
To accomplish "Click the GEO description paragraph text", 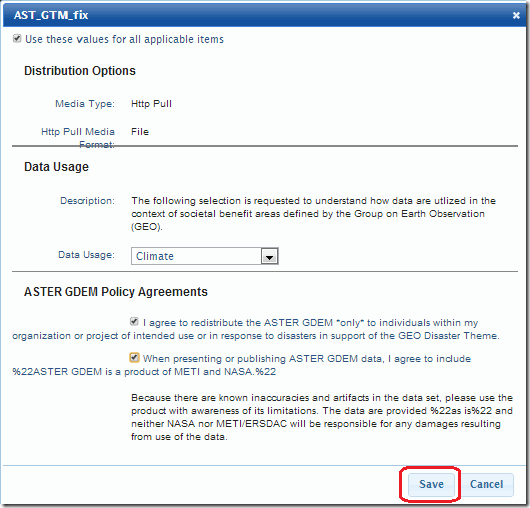I will (x=314, y=214).
